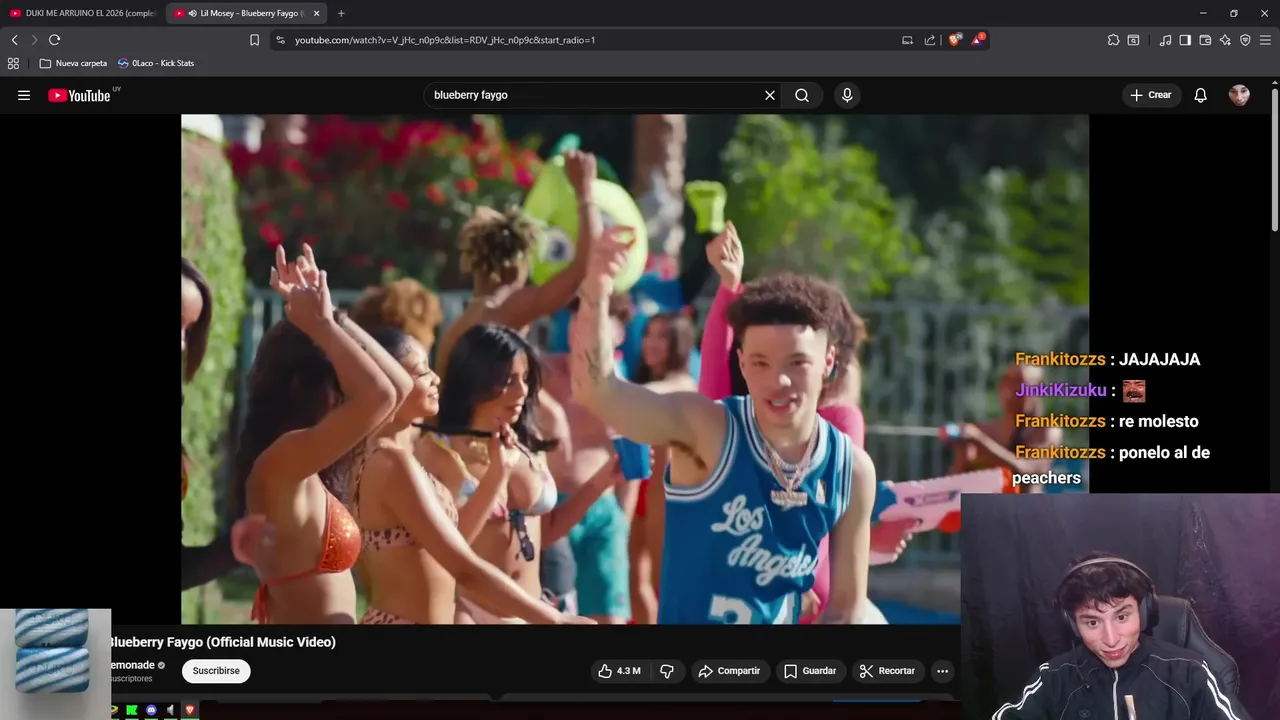Open Brave Rewards triangle icon
Image resolution: width=1280 pixels, height=720 pixels.
pos(978,40)
